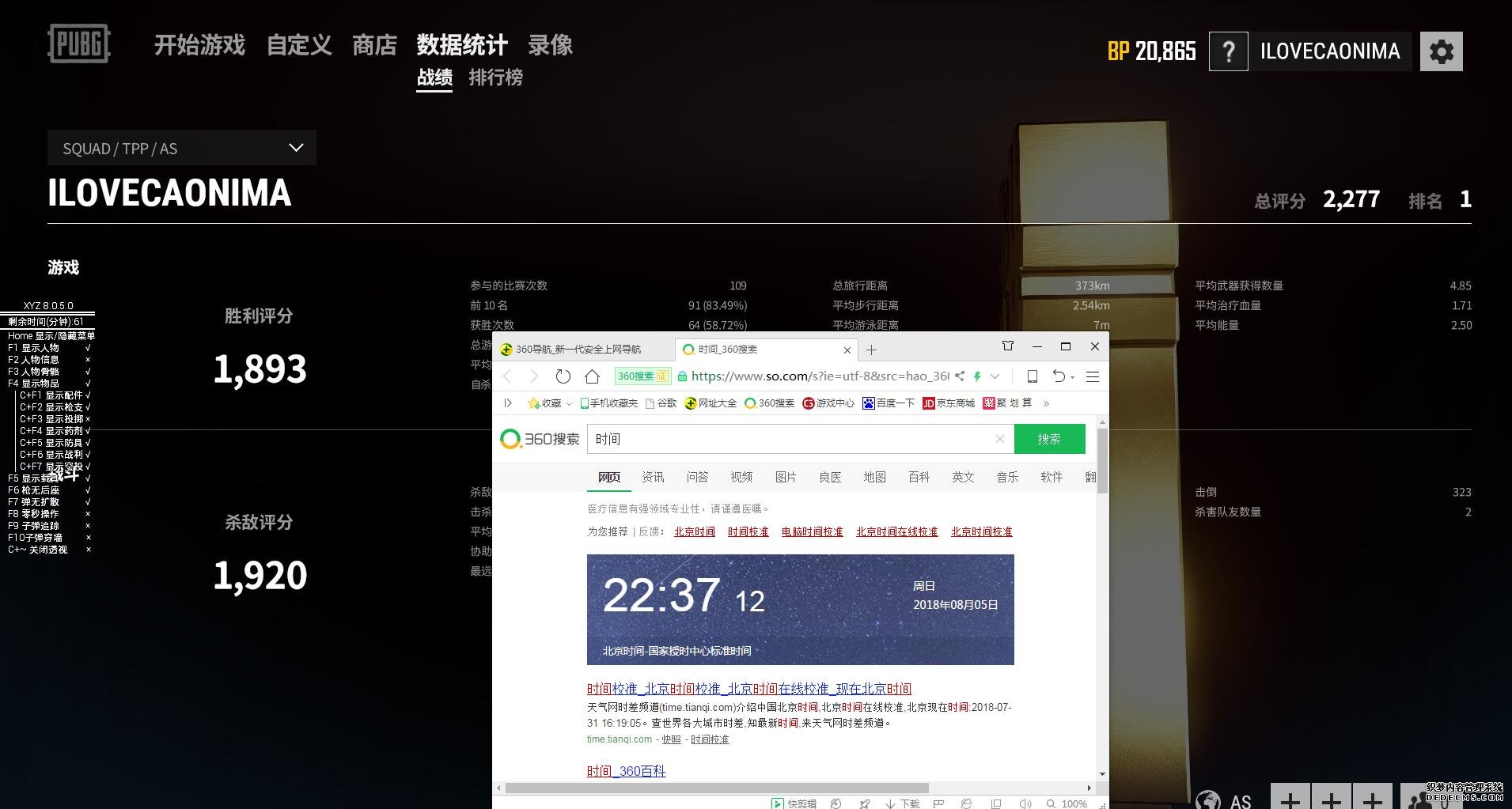The width and height of the screenshot is (1512, 809).
Task: Open 商店 in PUBG top menu
Action: (x=374, y=45)
